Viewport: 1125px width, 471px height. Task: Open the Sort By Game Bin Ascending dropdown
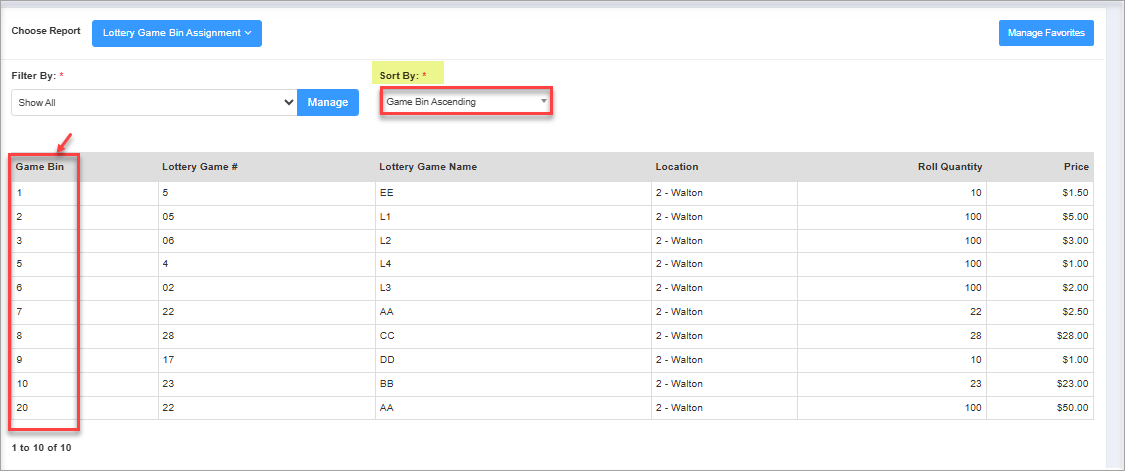[465, 101]
